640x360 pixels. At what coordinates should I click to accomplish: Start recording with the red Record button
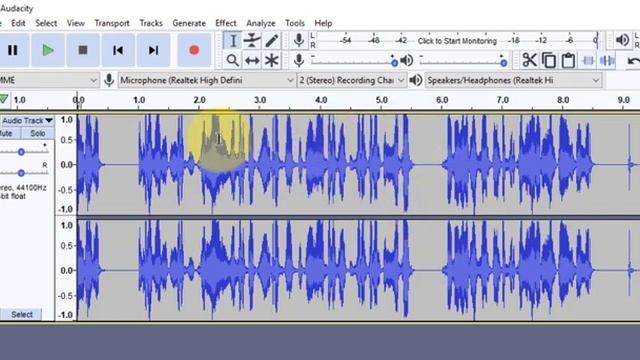194,50
